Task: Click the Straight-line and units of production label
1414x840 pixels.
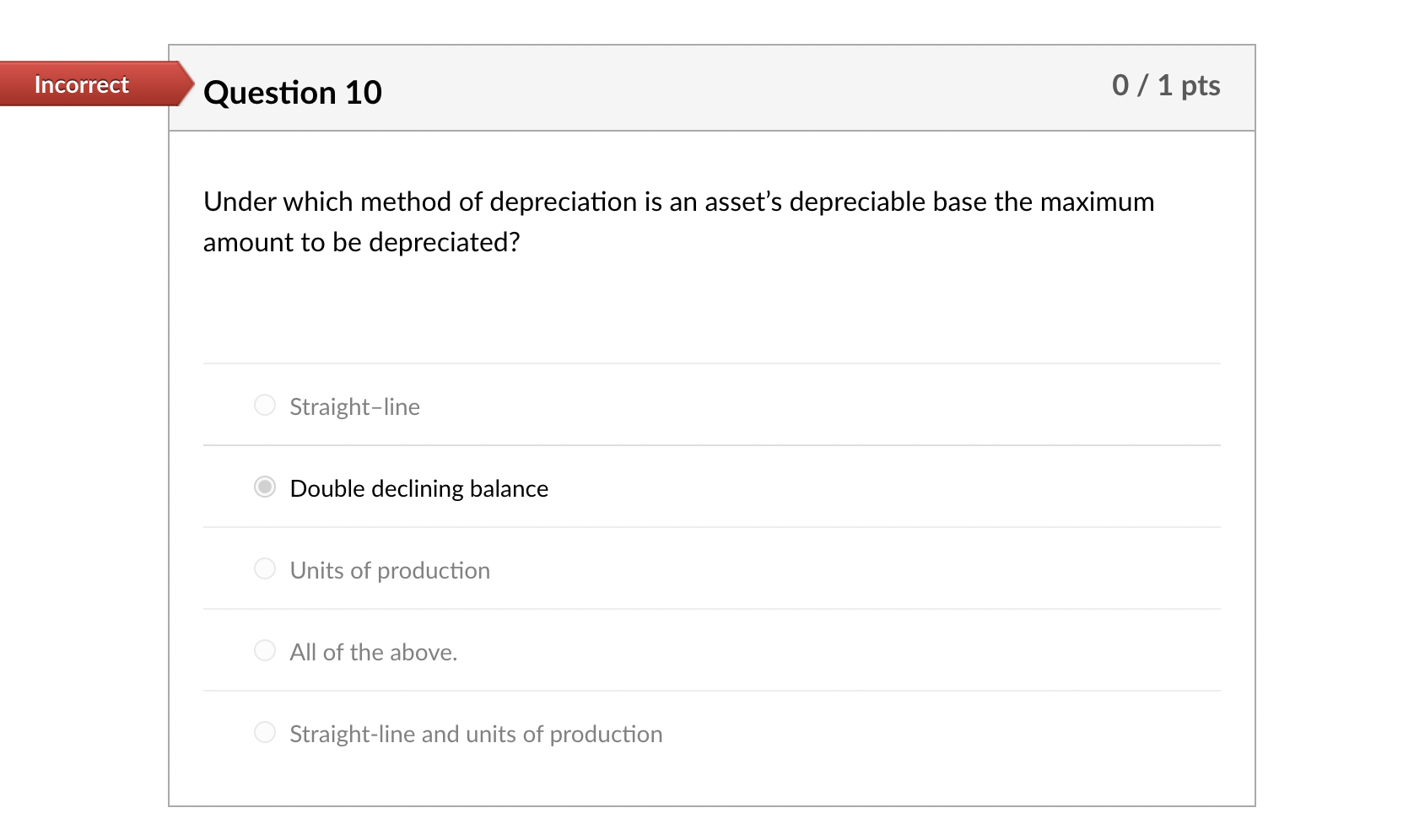Action: [x=475, y=734]
